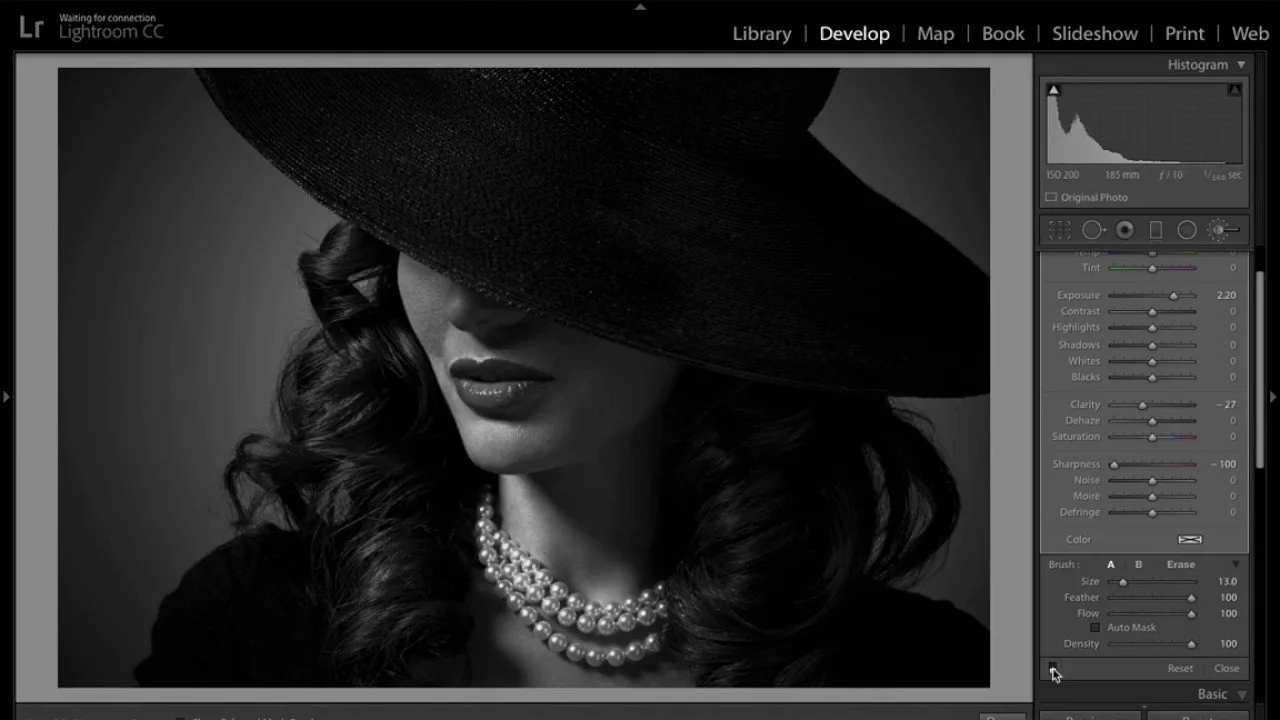Open the Develop module
1280x720 pixels.
pos(854,34)
